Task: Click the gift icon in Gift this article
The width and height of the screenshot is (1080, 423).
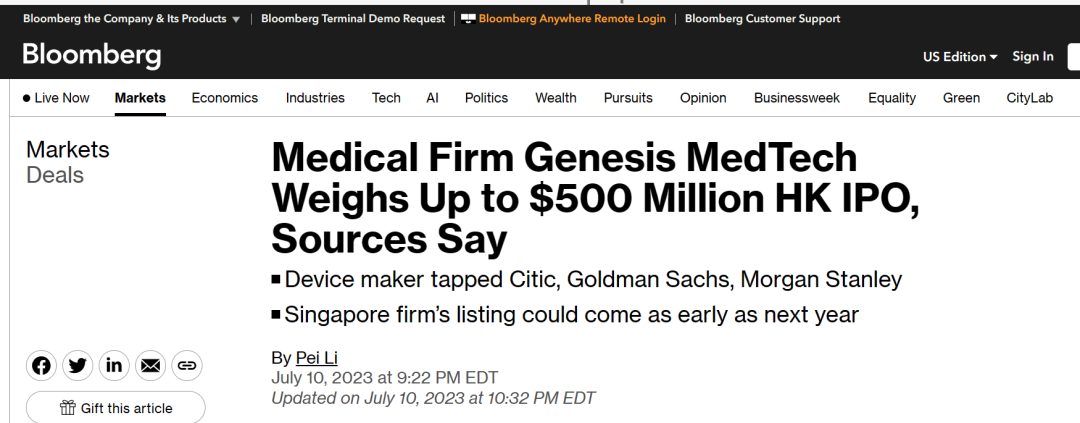Action: point(68,408)
